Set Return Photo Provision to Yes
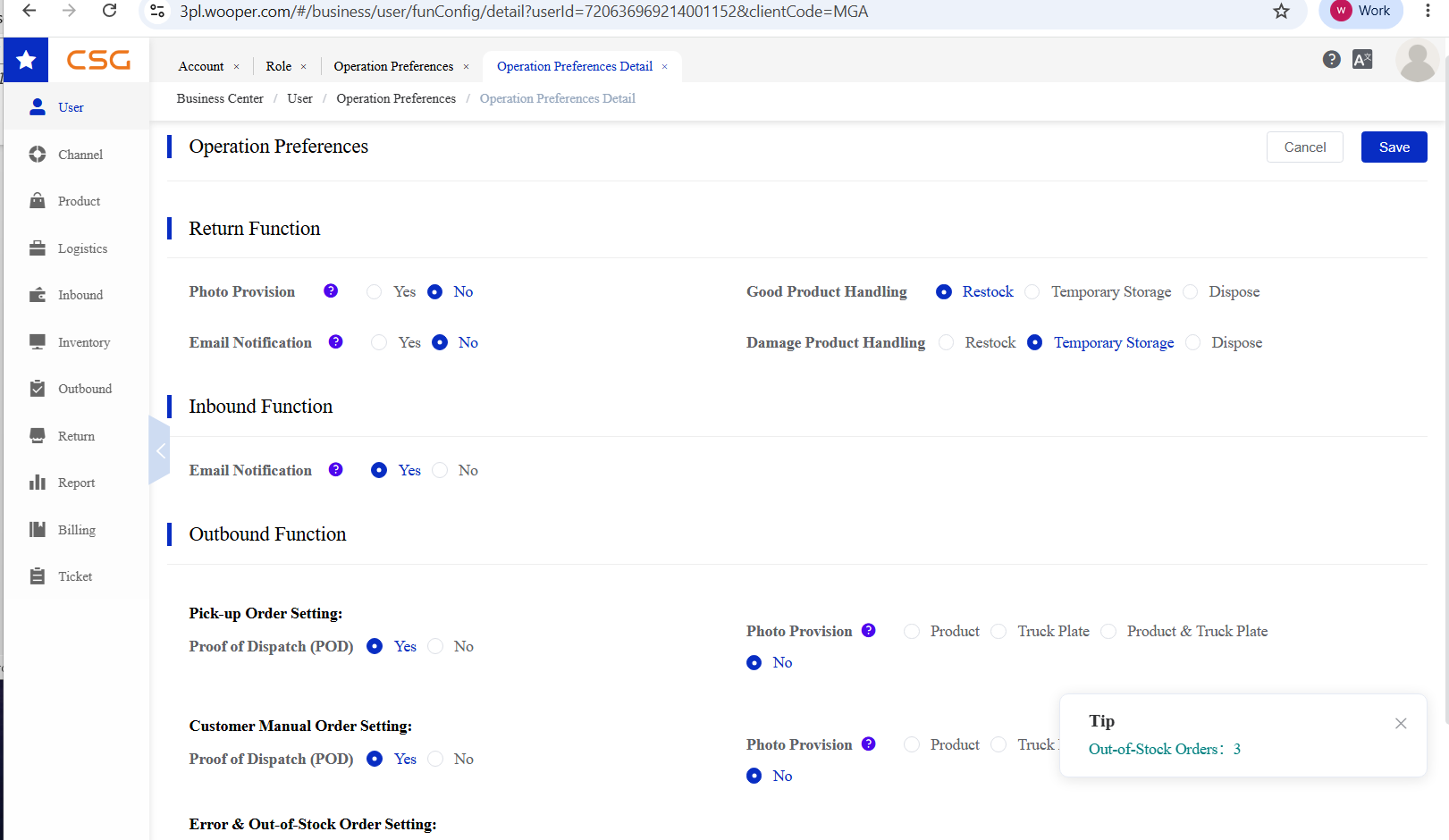The width and height of the screenshot is (1449, 840). [375, 292]
